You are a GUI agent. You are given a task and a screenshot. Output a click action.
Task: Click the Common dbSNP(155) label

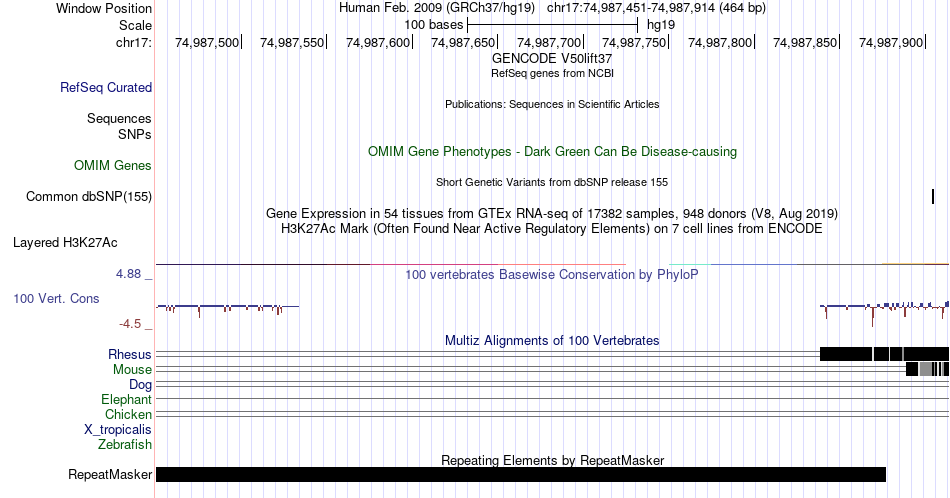[89, 196]
